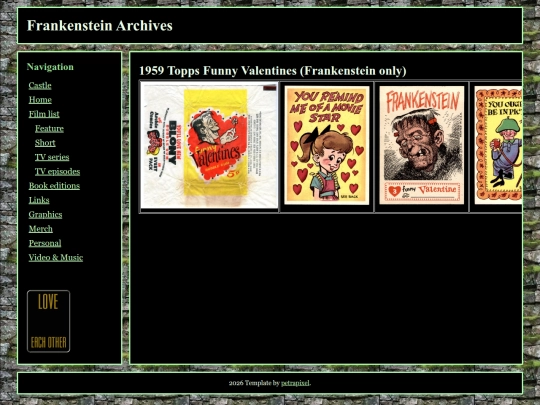The height and width of the screenshot is (405, 540).
Task: Open the 'You Remind Me of a Movie Star' card
Action: (x=327, y=145)
